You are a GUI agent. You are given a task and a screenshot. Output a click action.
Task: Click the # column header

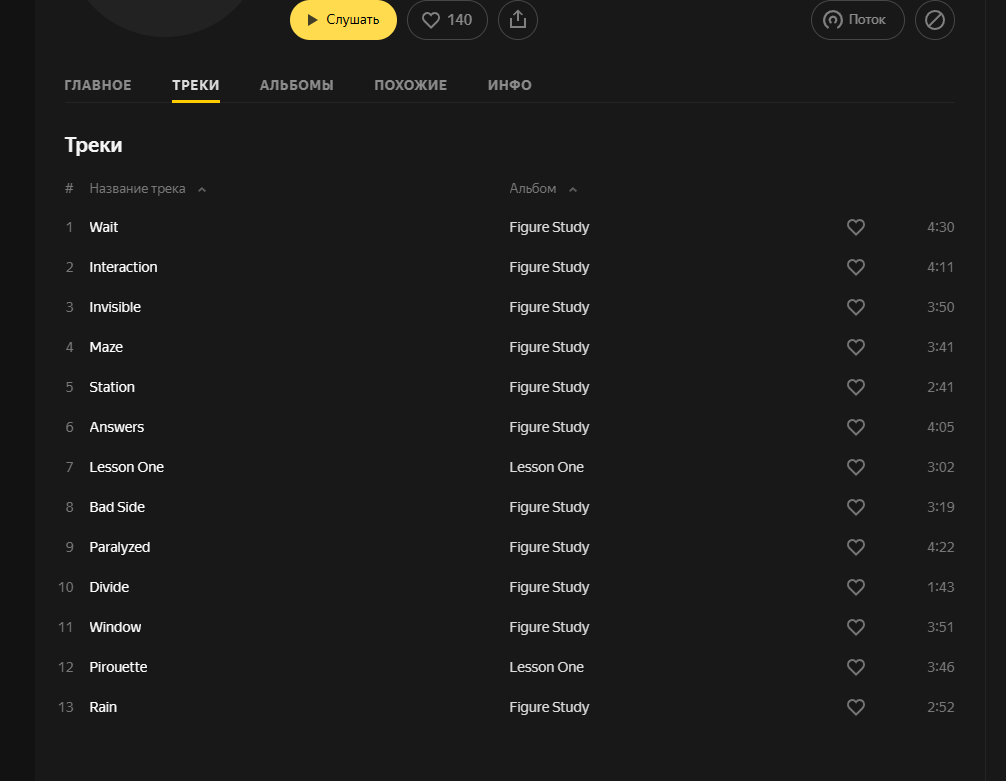(x=69, y=189)
